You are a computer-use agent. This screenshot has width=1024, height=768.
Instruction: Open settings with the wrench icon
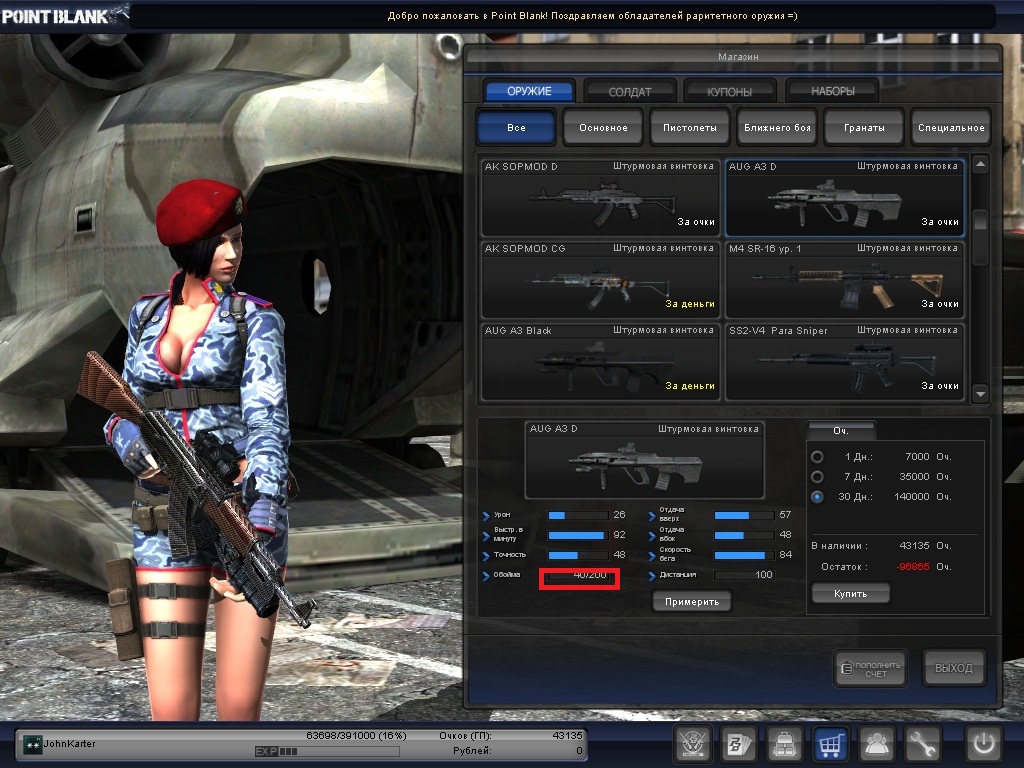[924, 744]
